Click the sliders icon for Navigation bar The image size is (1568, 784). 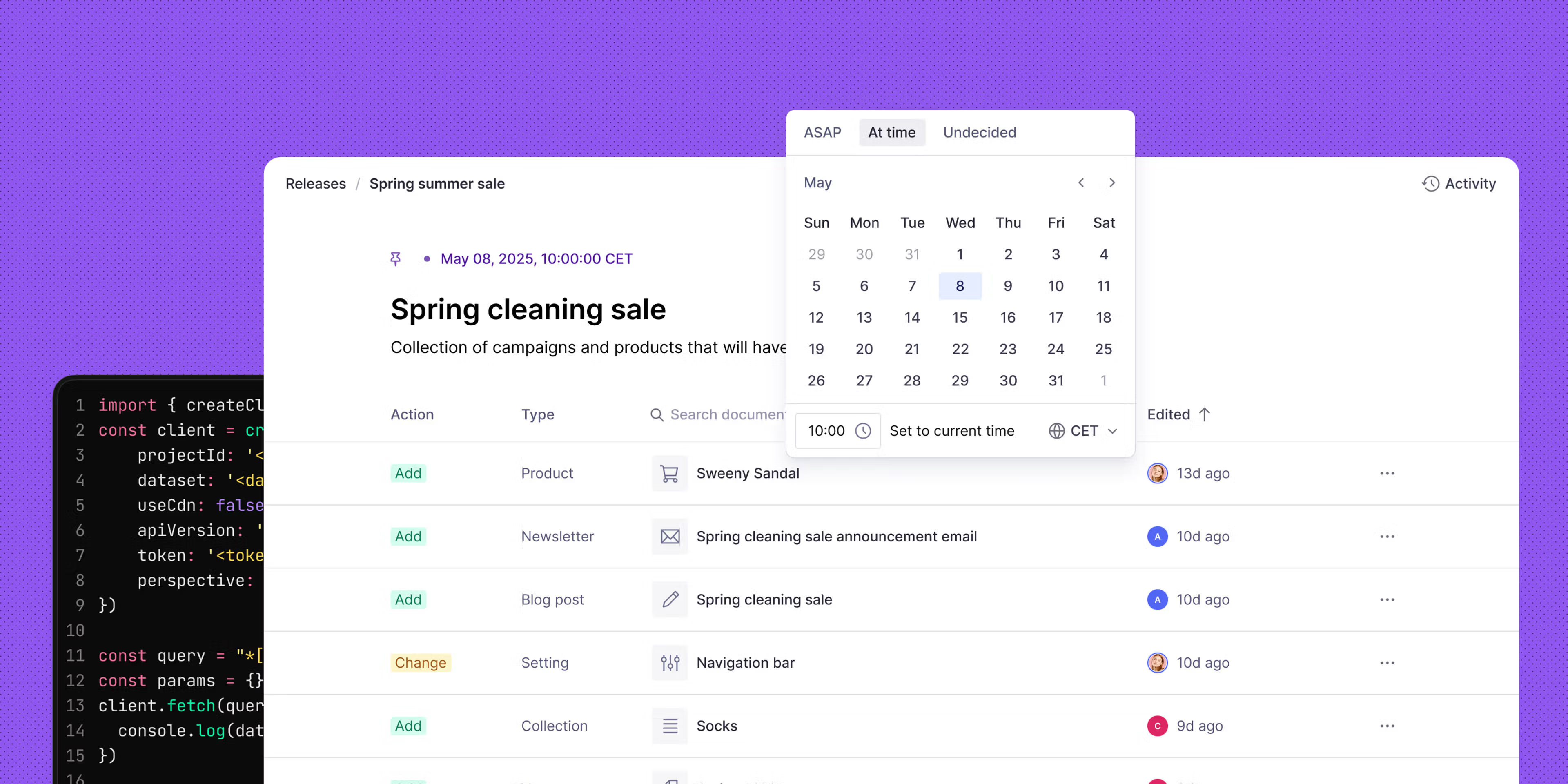click(670, 662)
